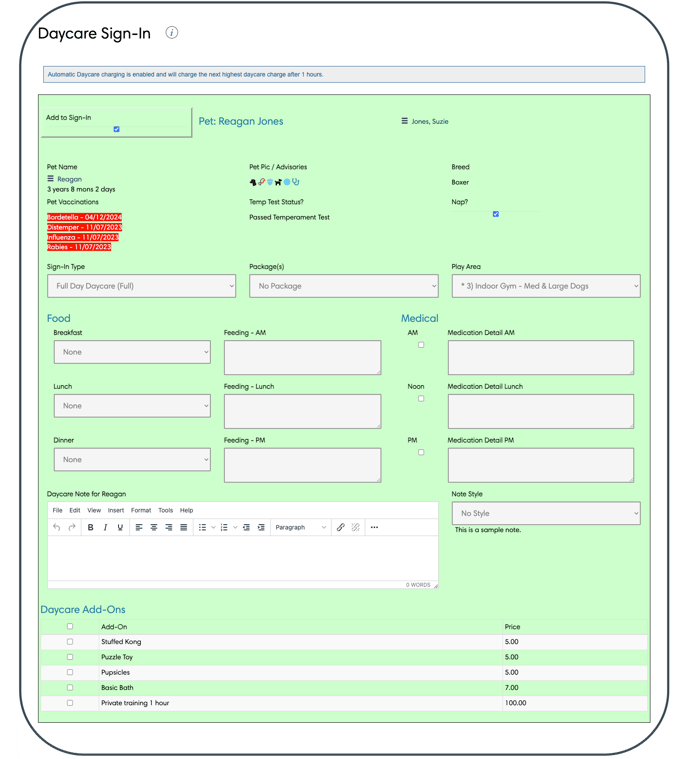The image size is (688, 759).
Task: Align note text to the right
Action: tap(168, 527)
